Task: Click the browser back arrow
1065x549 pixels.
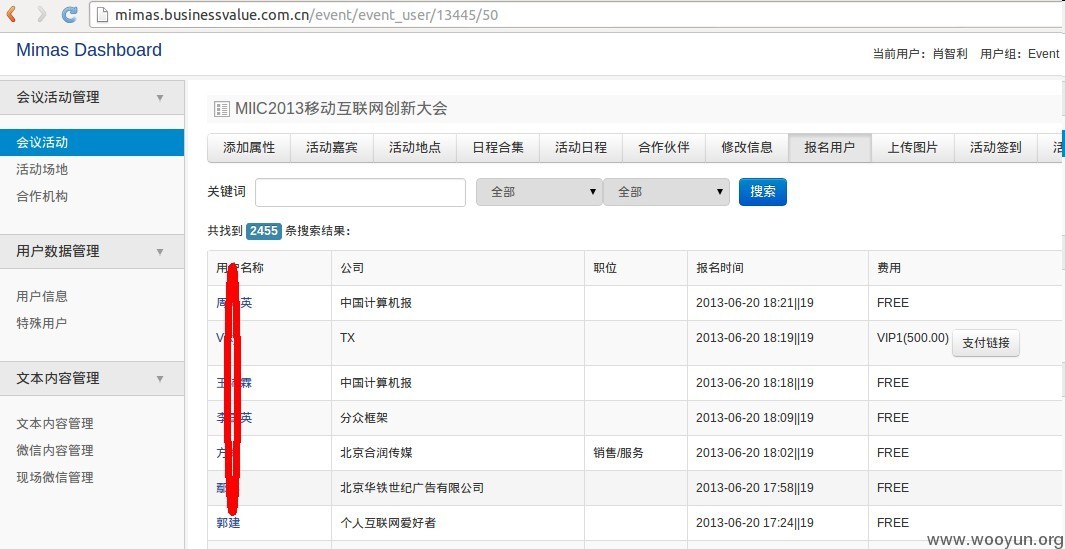Action: [x=11, y=14]
